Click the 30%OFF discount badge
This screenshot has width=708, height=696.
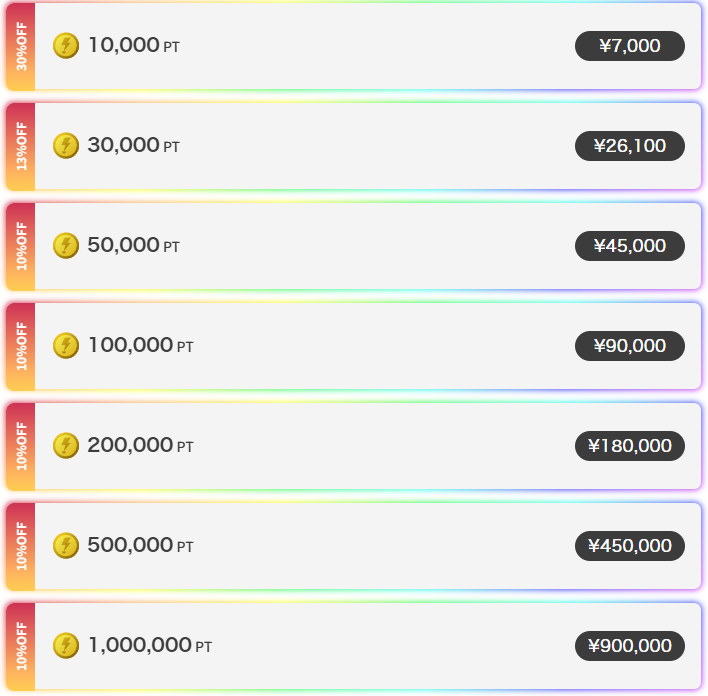coord(21,46)
